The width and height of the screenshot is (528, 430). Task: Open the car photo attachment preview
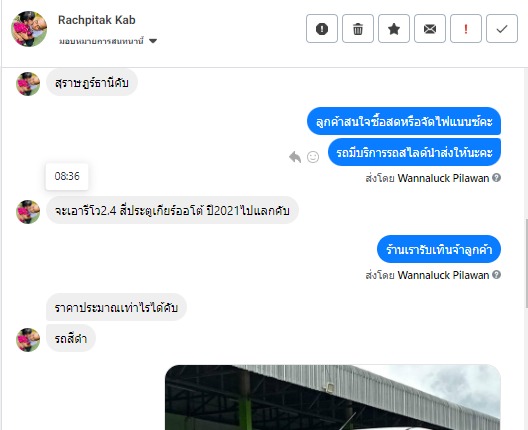[333, 397]
